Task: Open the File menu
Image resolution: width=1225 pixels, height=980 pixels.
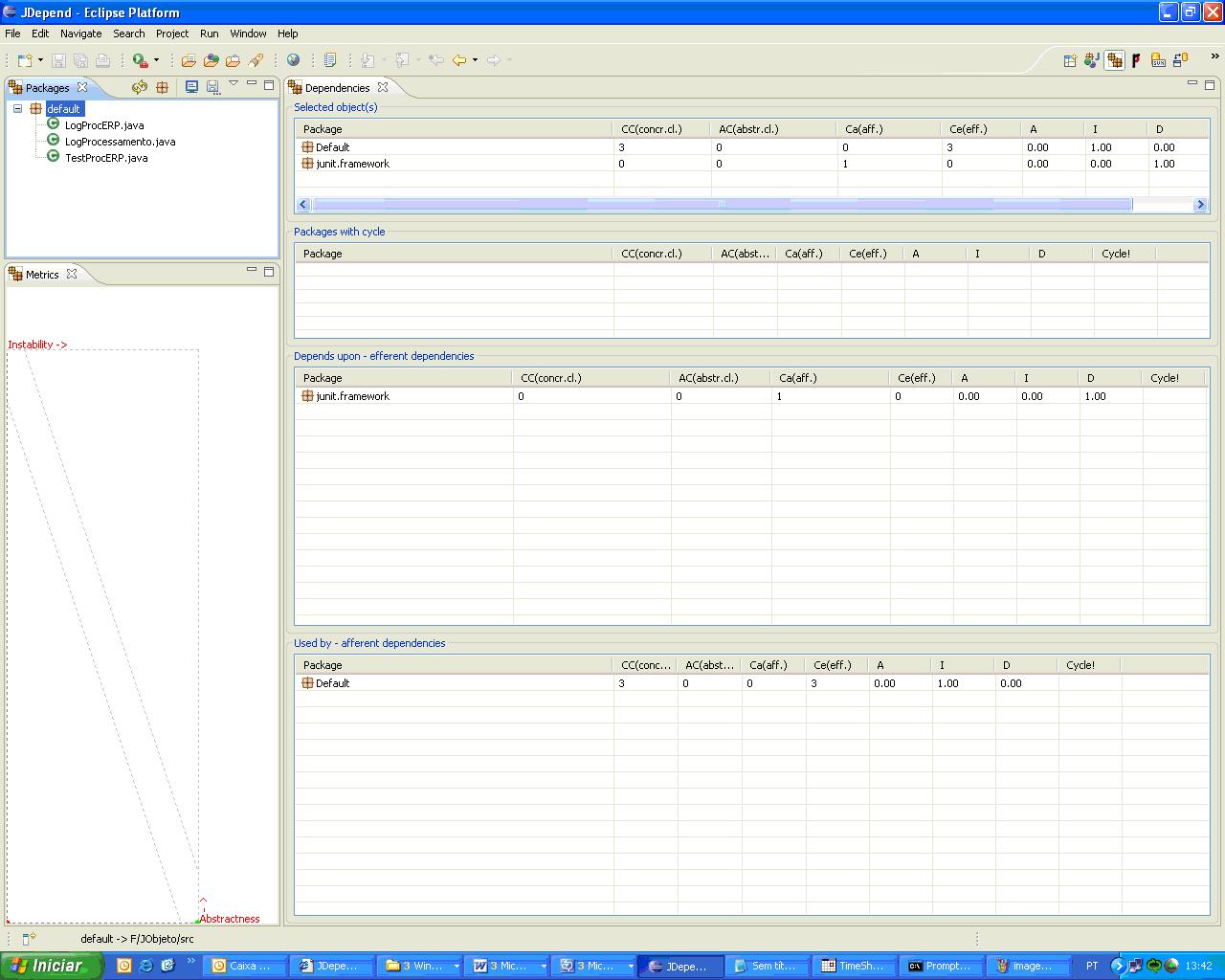Action: point(12,33)
